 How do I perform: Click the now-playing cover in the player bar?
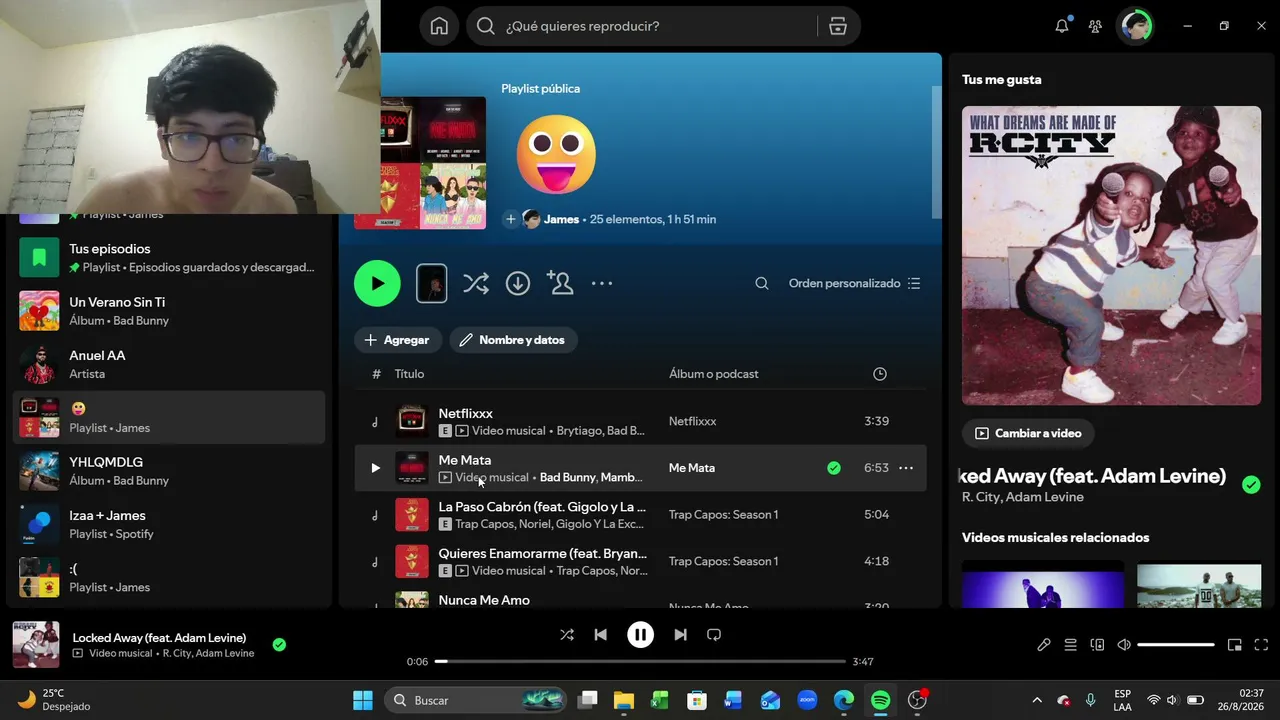point(36,645)
